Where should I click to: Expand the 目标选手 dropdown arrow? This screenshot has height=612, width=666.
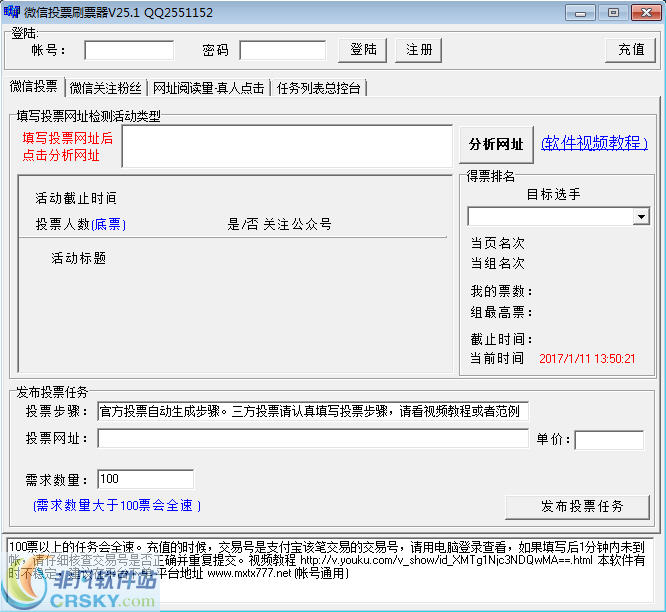641,217
